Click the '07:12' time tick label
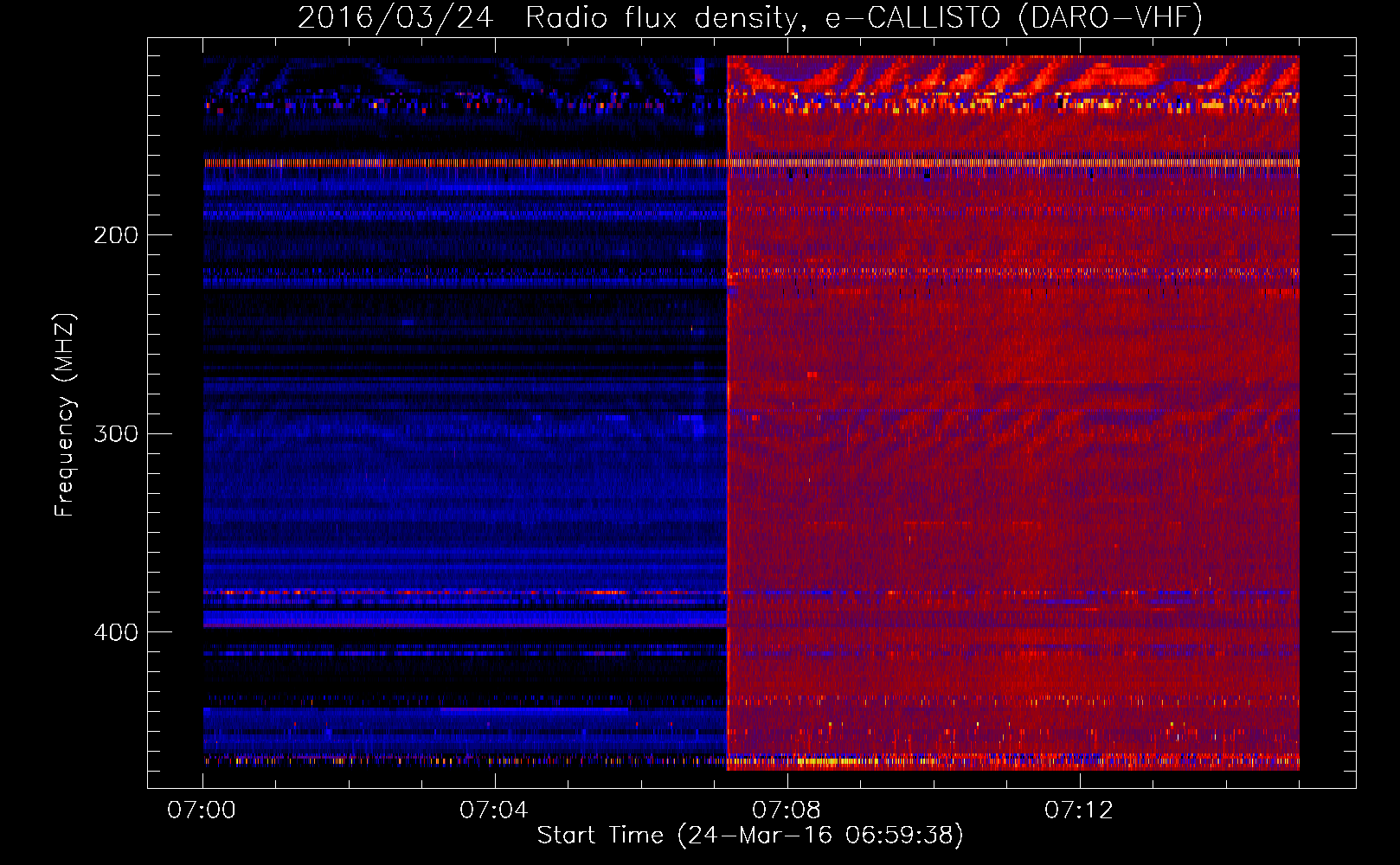The image size is (1400, 865). pyautogui.click(x=1079, y=811)
